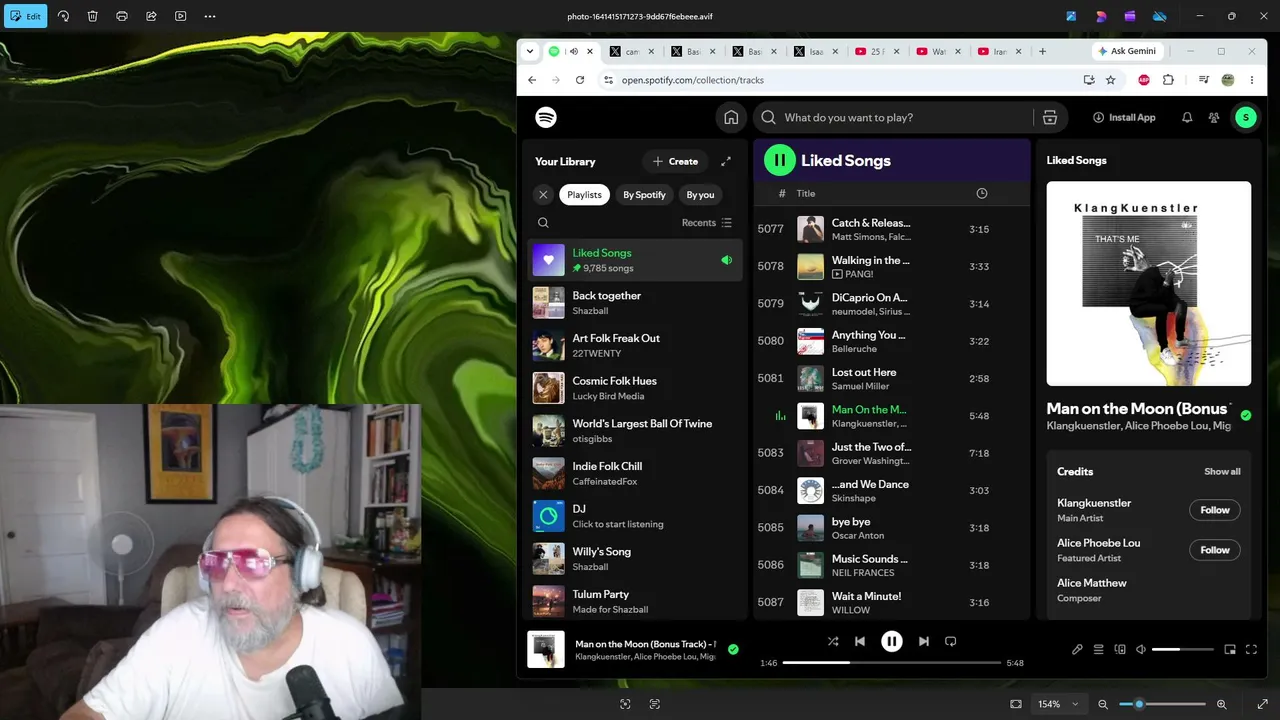
Task: Open Ask Gemini in Chrome
Action: point(1127,51)
